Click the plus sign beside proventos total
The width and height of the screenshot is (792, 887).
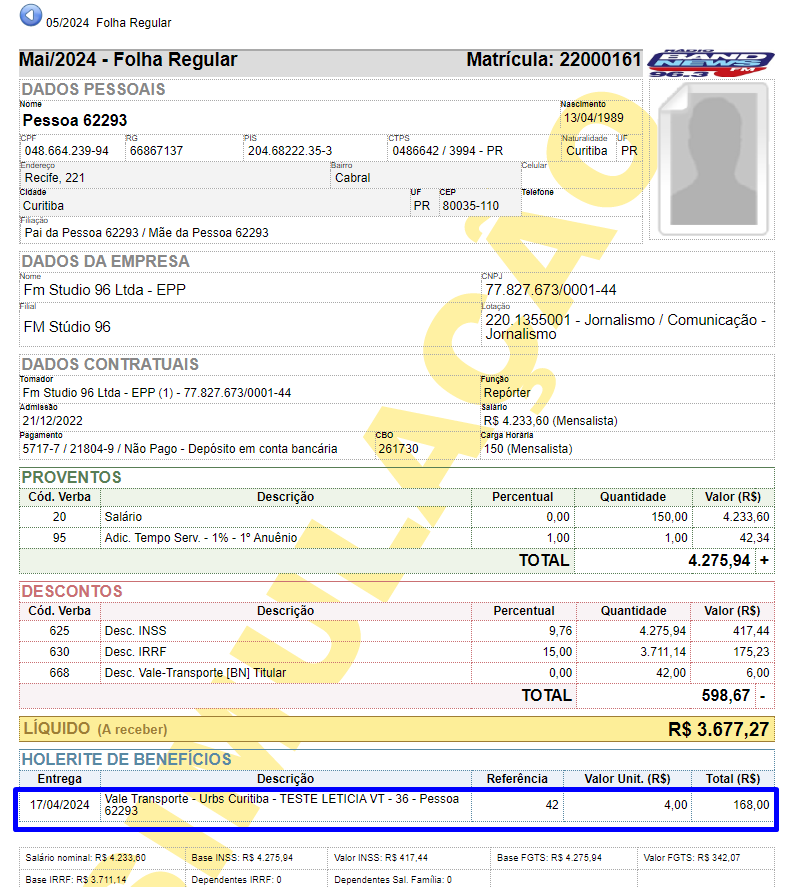pos(764,560)
